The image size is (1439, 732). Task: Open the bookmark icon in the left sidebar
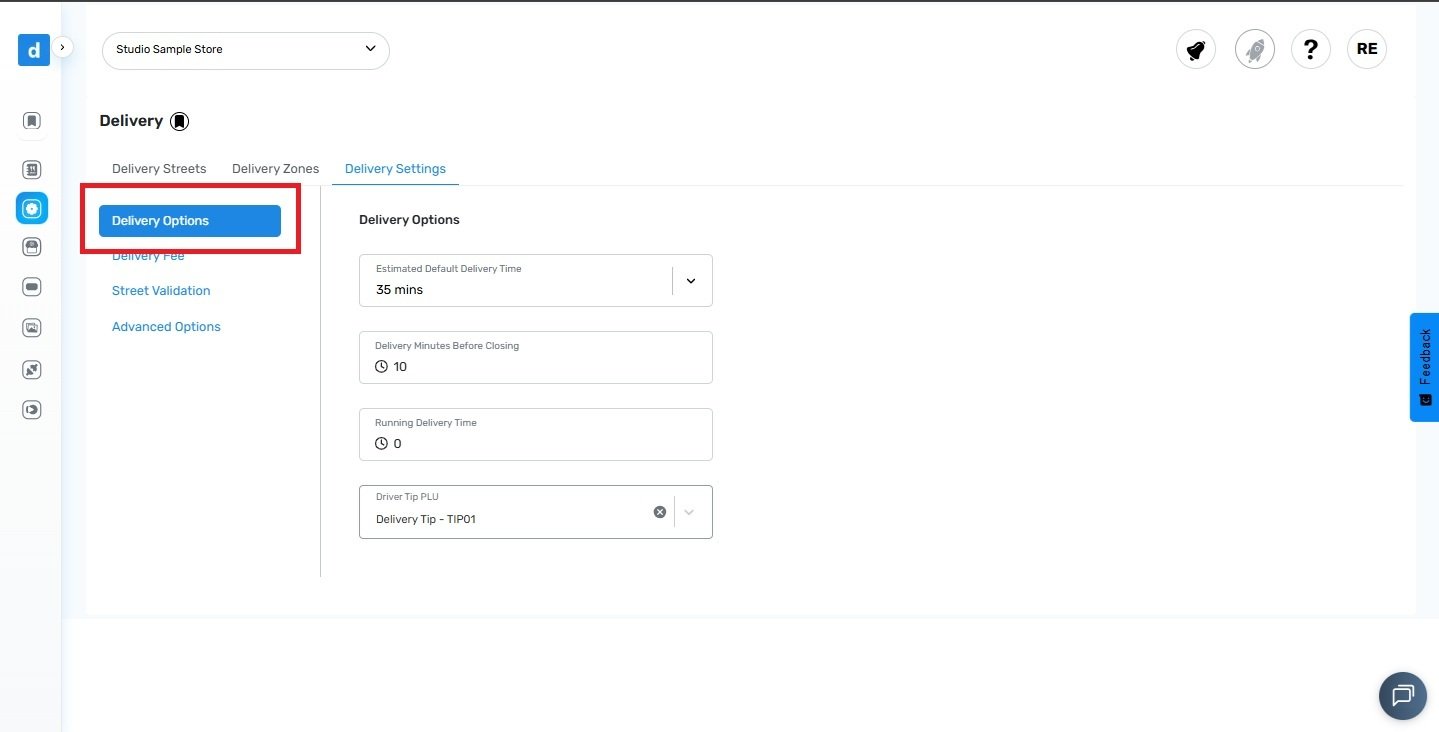[x=32, y=121]
